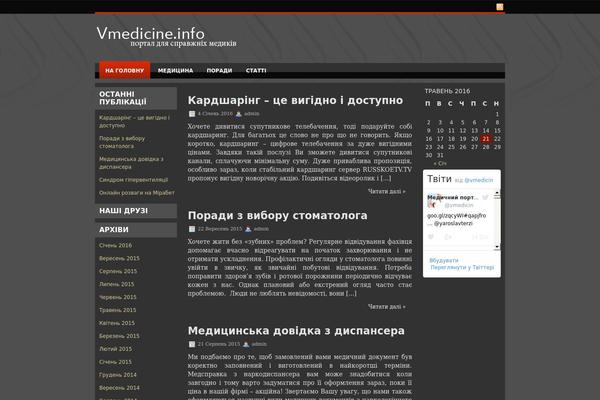Click Twitter widget scrollbar up arrow
This screenshot has height=400, width=600.
(497, 193)
